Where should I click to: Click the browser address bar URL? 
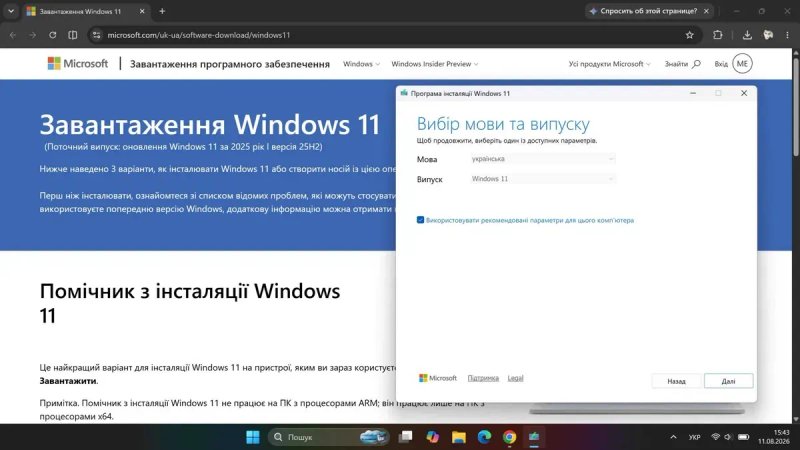(199, 35)
